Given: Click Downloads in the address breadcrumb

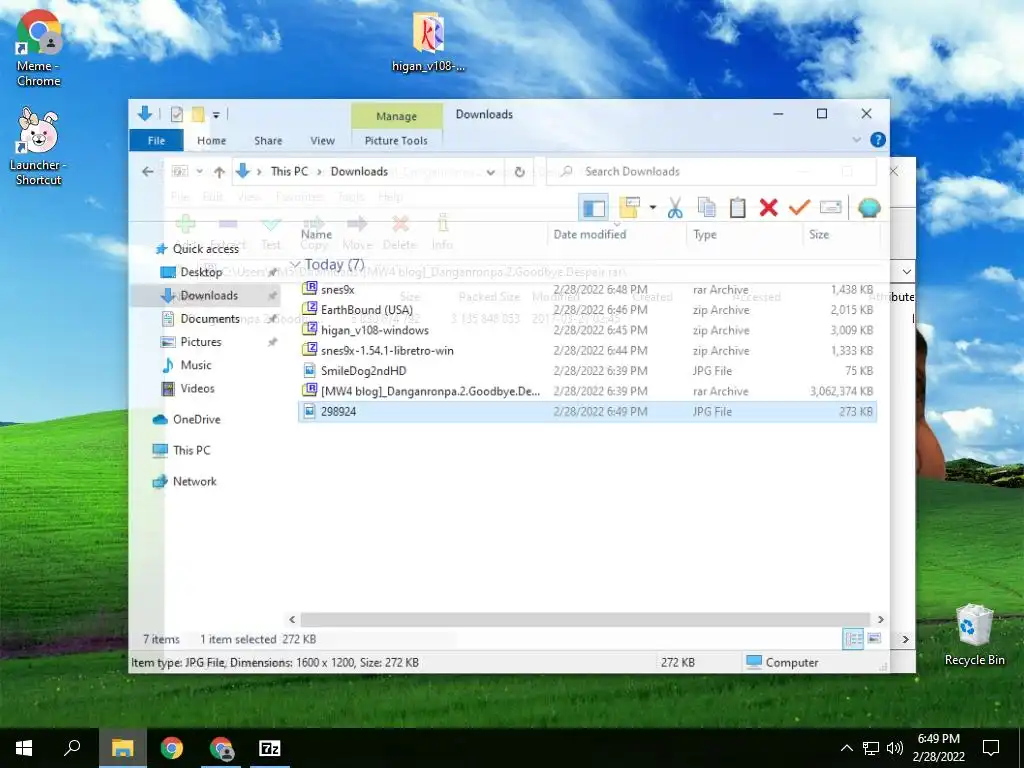Looking at the screenshot, I should point(359,172).
